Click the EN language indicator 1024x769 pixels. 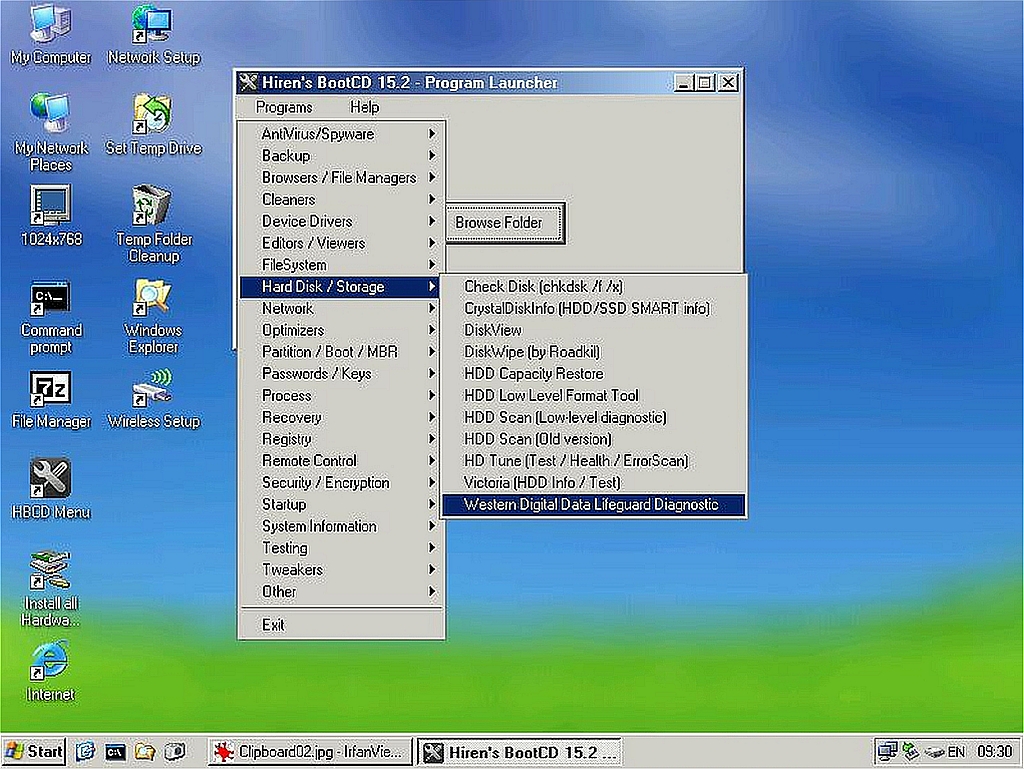click(956, 752)
